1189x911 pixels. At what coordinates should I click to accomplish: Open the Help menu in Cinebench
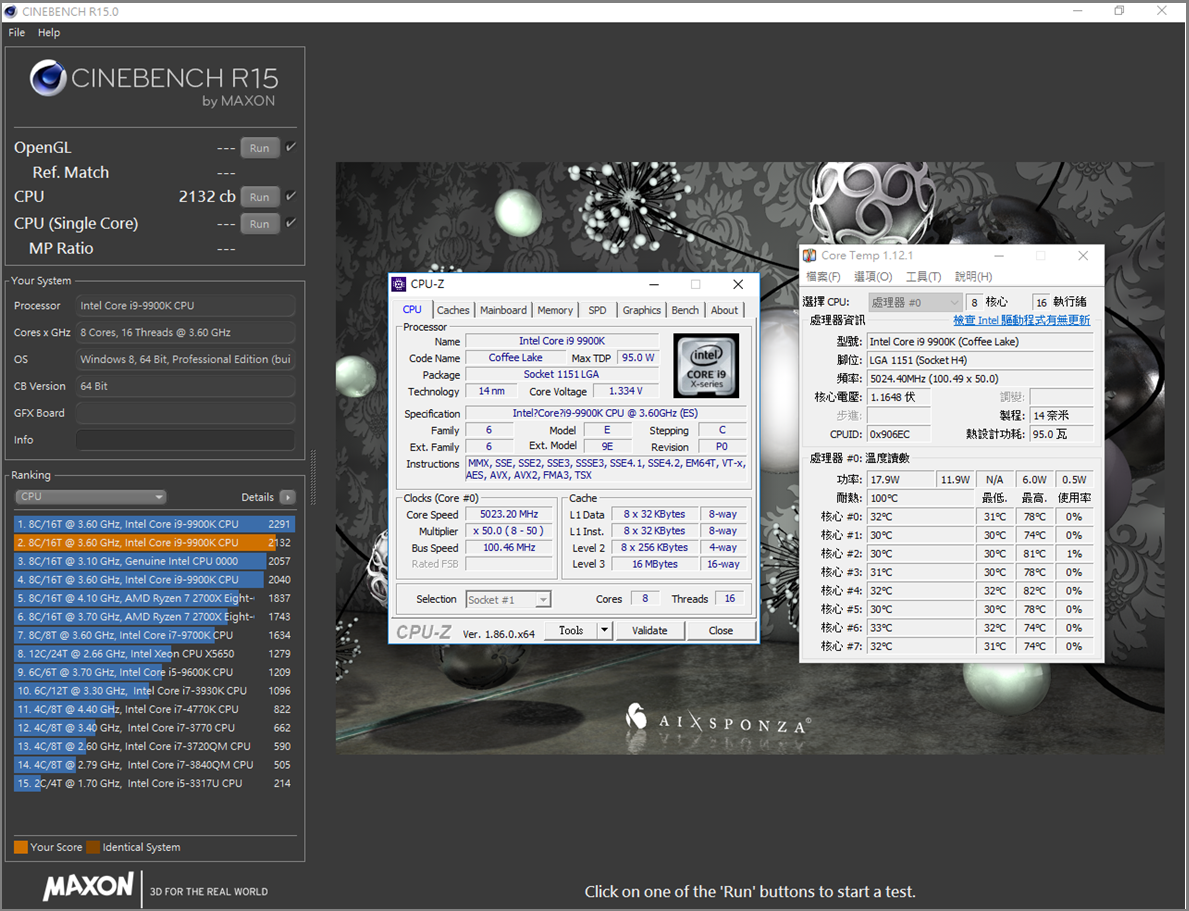(49, 33)
